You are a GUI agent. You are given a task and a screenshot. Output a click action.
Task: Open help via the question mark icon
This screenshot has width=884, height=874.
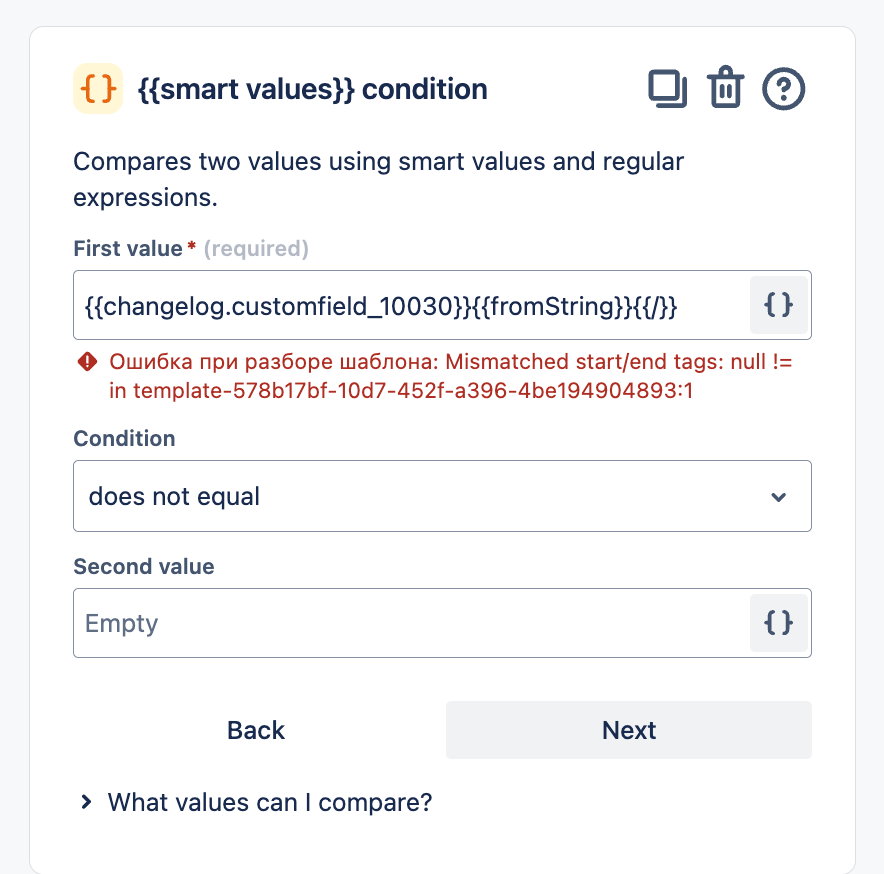(x=784, y=89)
